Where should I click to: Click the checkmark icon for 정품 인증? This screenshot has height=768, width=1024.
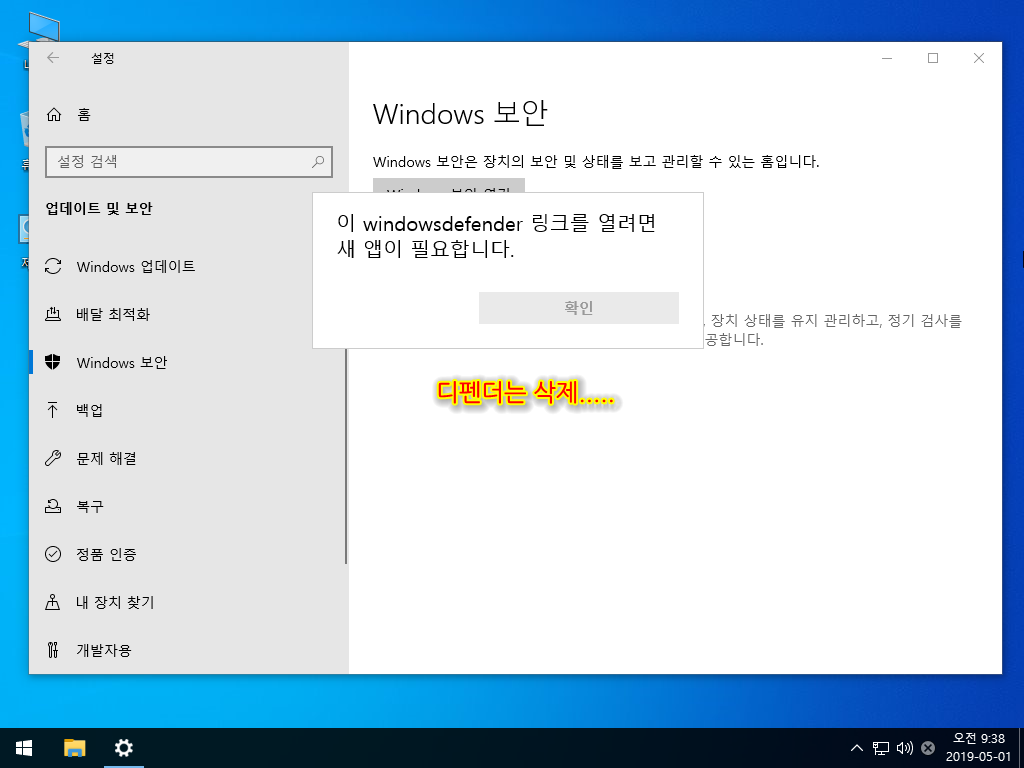click(53, 554)
